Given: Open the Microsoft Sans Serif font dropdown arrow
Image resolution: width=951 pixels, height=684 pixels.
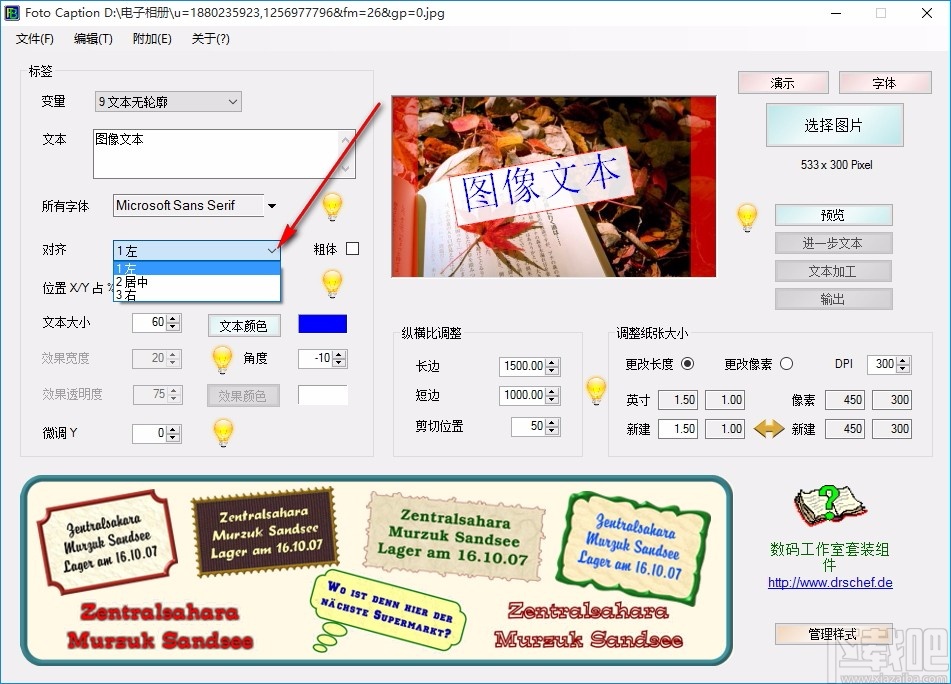Looking at the screenshot, I should pyautogui.click(x=272, y=206).
